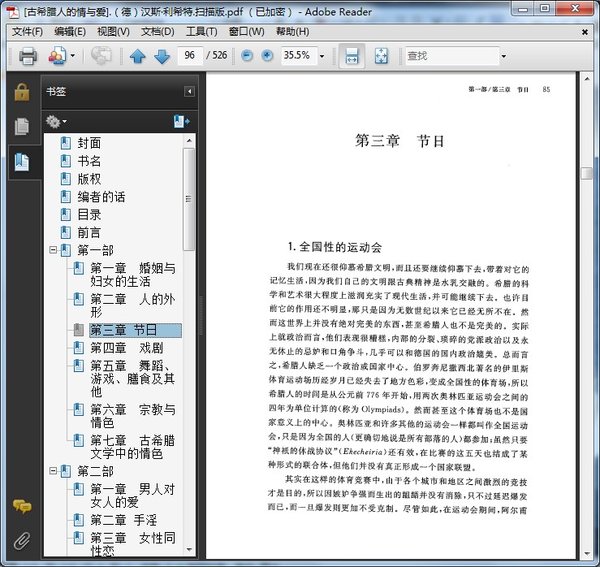Zoom out with the minus button
The image size is (600, 567).
(x=247, y=56)
